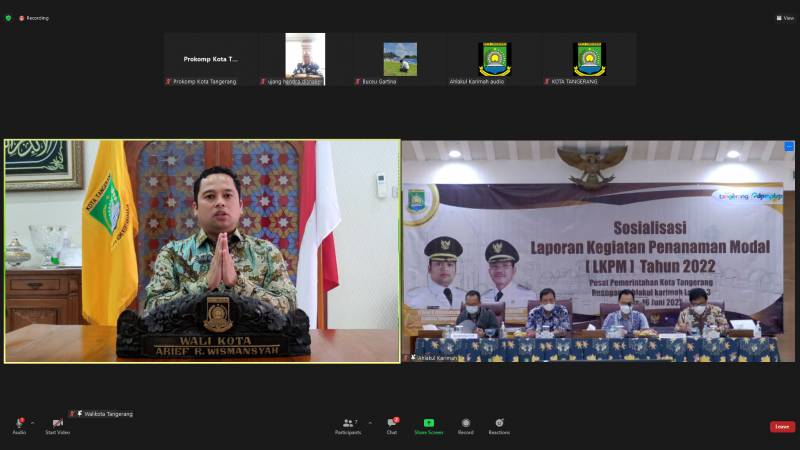Select the KOTA TANGERANG participant thumbnail
Viewport: 800px width, 450px height.
589,59
